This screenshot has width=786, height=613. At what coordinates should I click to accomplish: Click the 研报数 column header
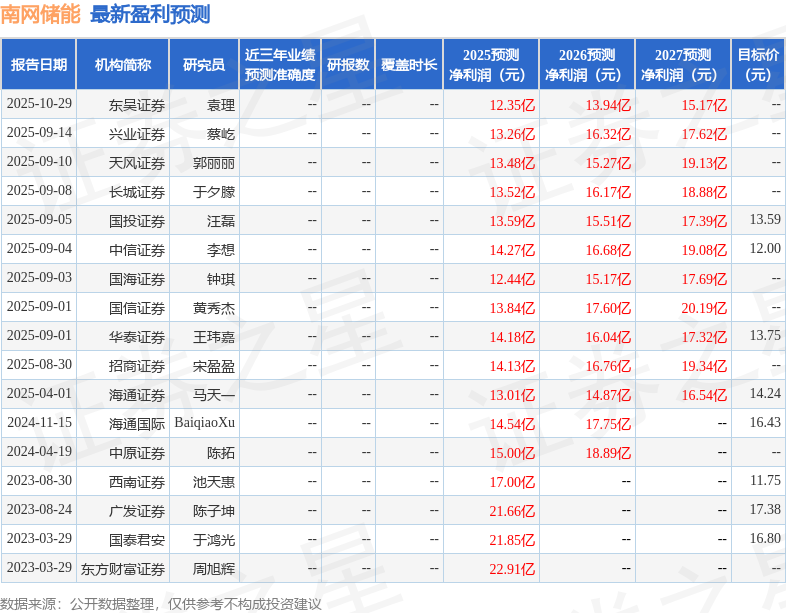[348, 65]
